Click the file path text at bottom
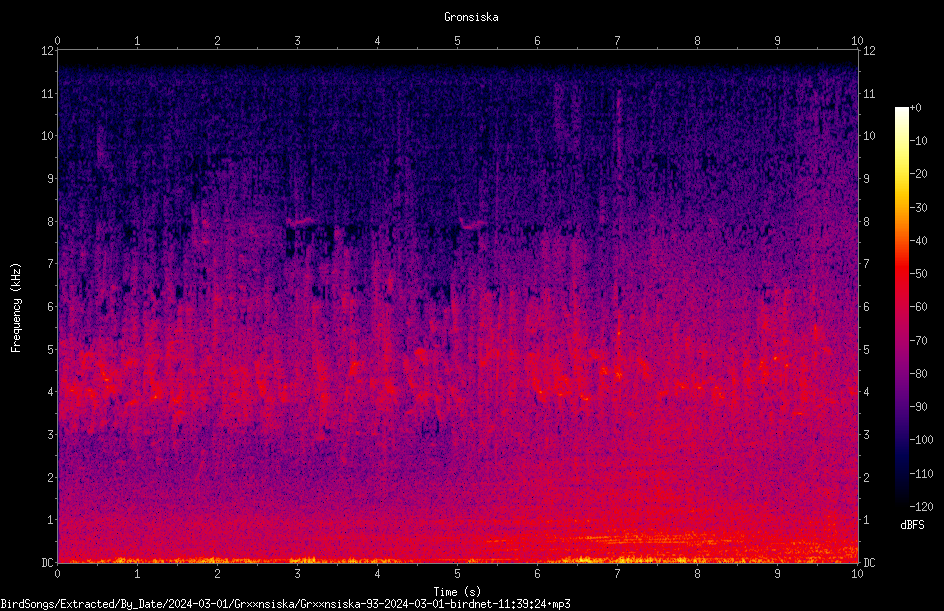The image size is (944, 611). 285,604
